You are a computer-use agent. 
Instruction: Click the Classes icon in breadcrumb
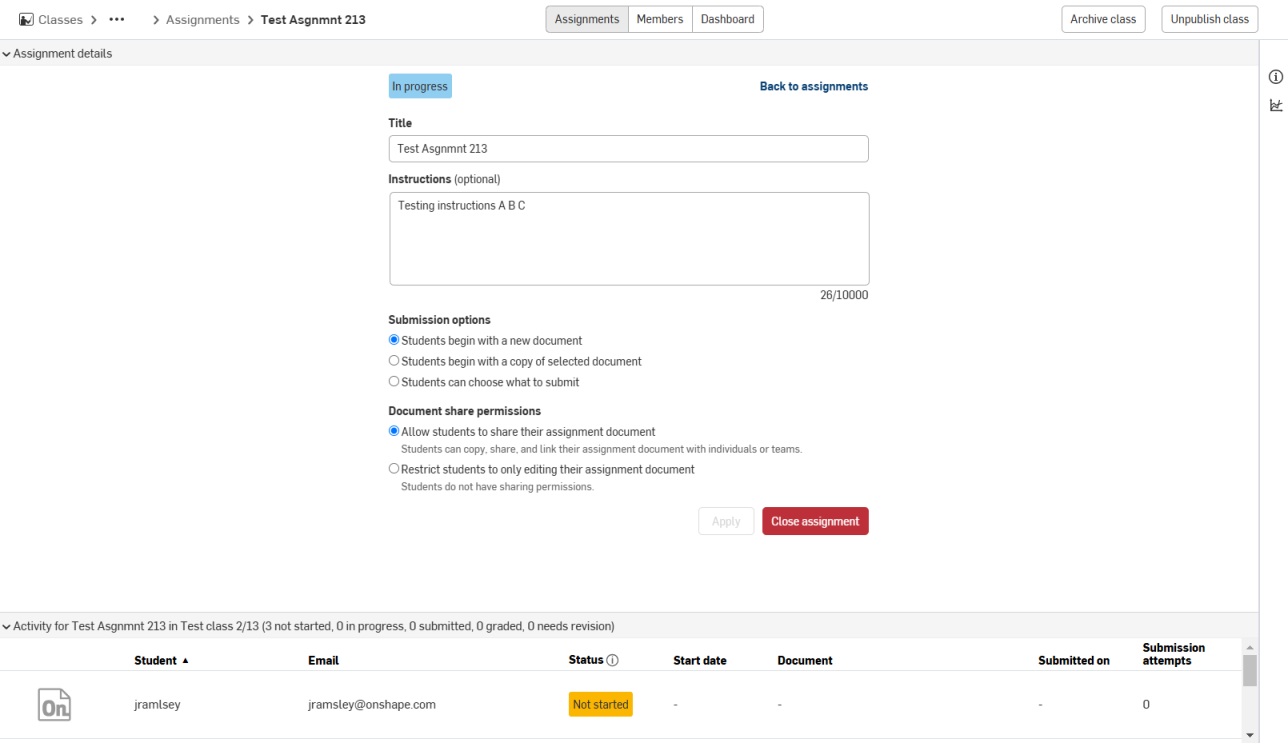pos(26,20)
